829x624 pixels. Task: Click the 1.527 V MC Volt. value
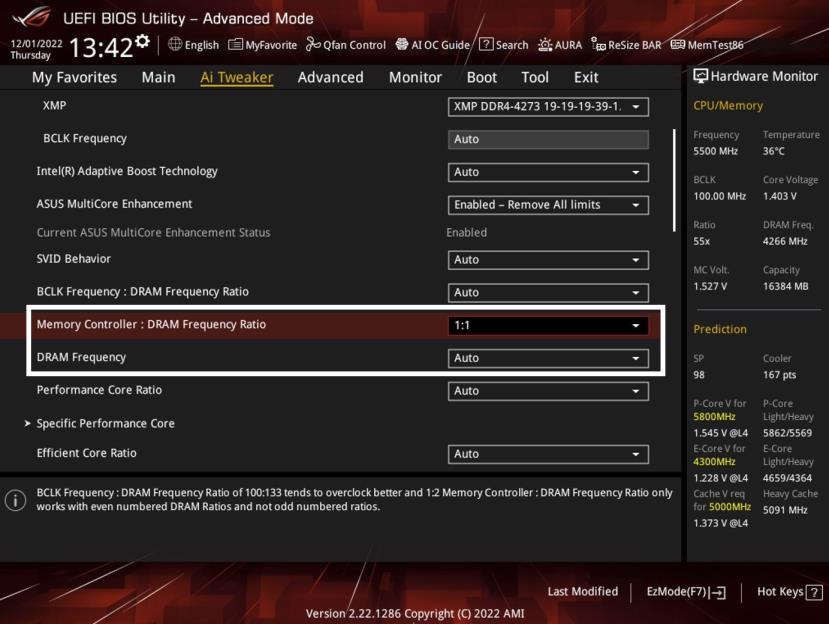pyautogui.click(x=710, y=287)
